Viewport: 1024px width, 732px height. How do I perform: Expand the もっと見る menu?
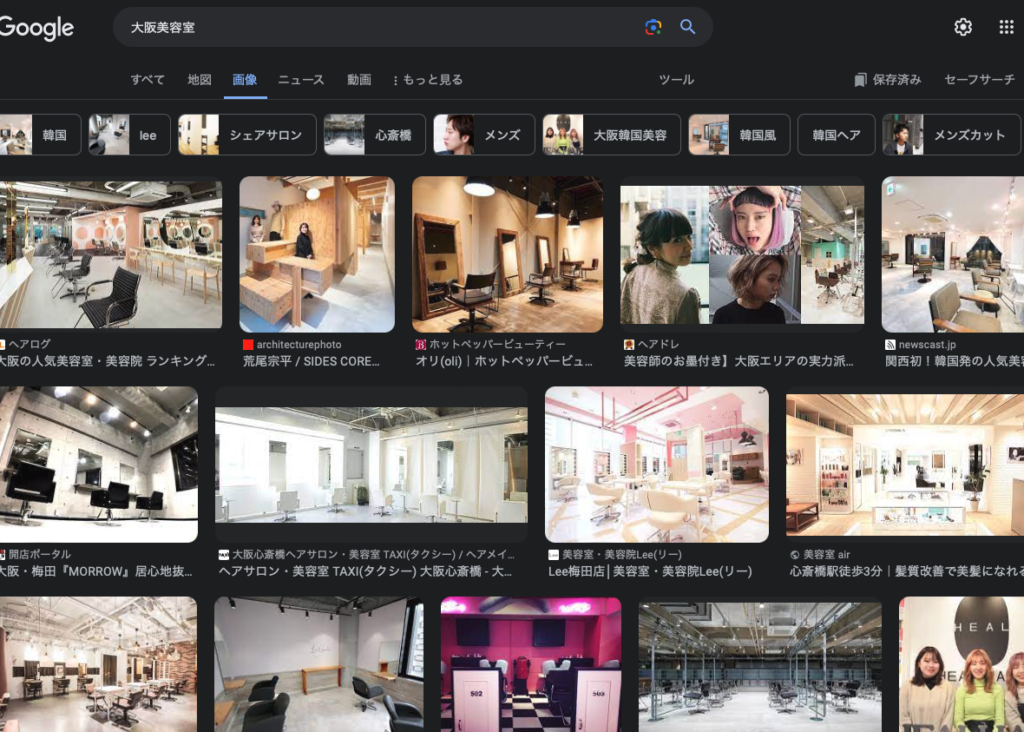pyautogui.click(x=428, y=80)
